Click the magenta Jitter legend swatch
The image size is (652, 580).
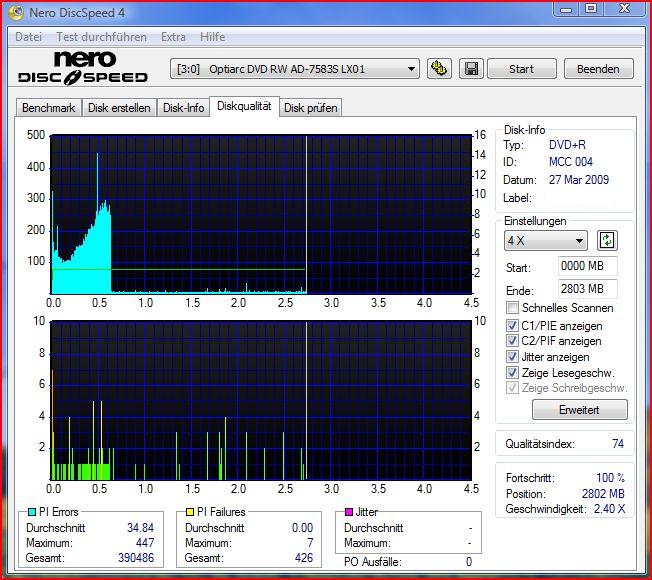point(349,513)
